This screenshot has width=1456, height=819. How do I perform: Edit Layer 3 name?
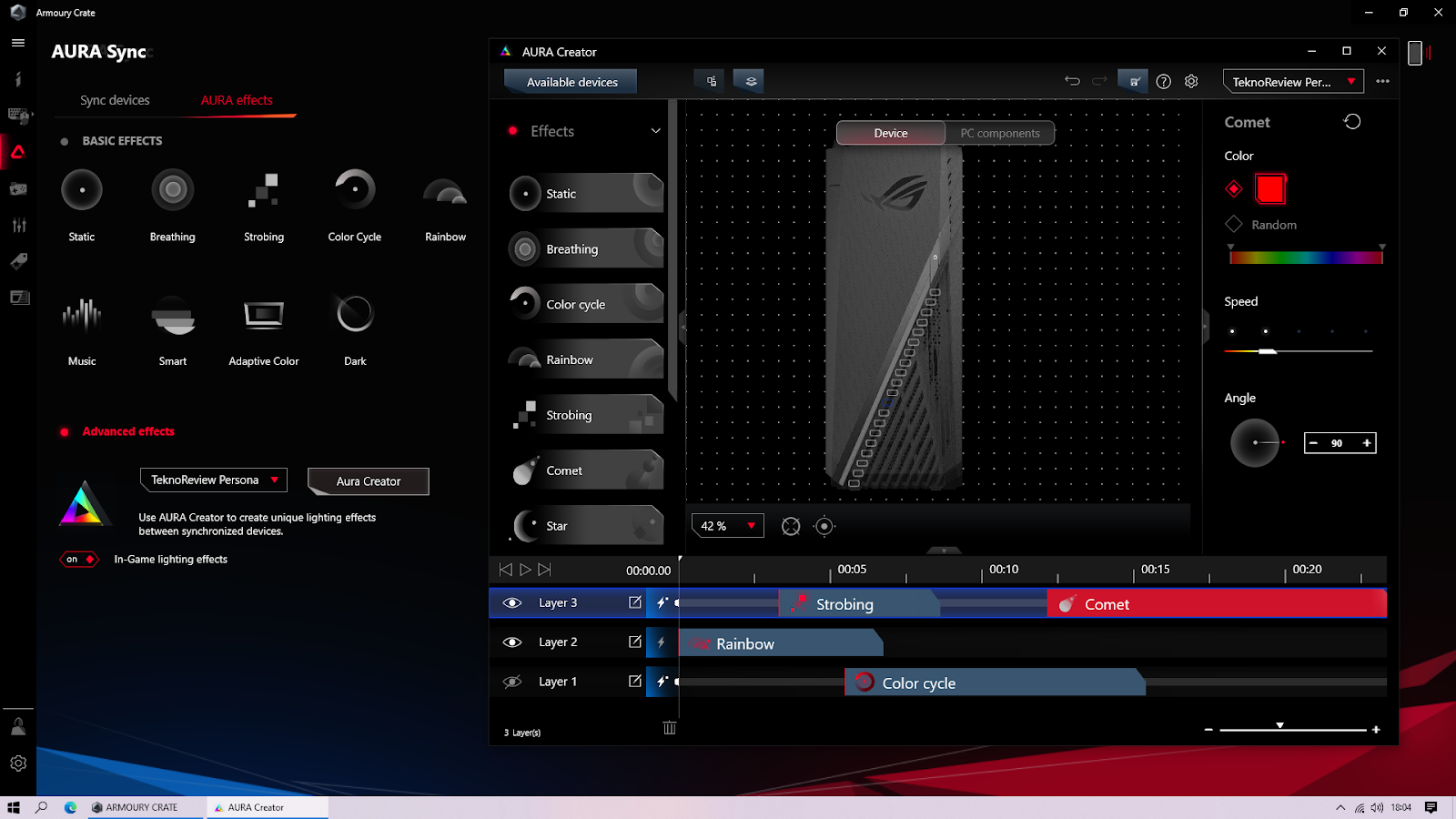635,602
